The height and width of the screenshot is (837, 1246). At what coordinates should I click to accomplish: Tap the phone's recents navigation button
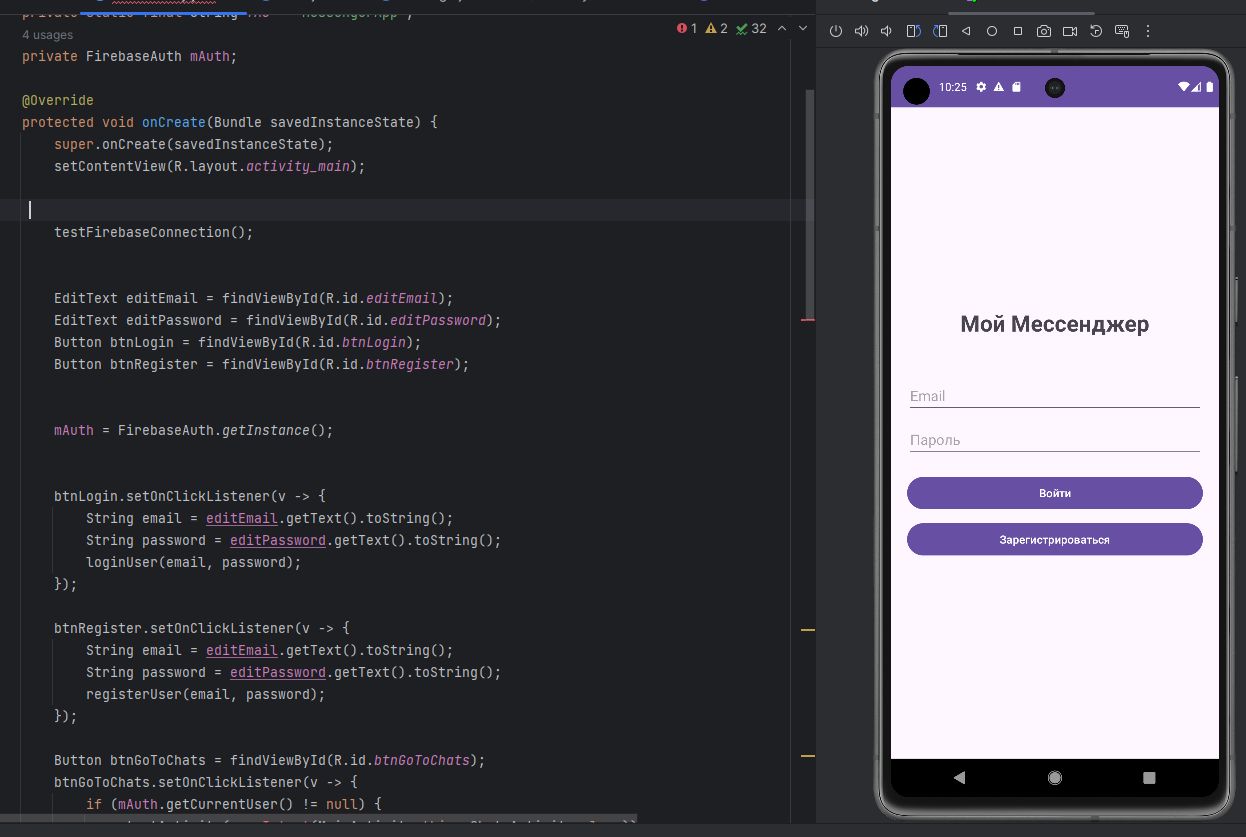coord(1149,777)
